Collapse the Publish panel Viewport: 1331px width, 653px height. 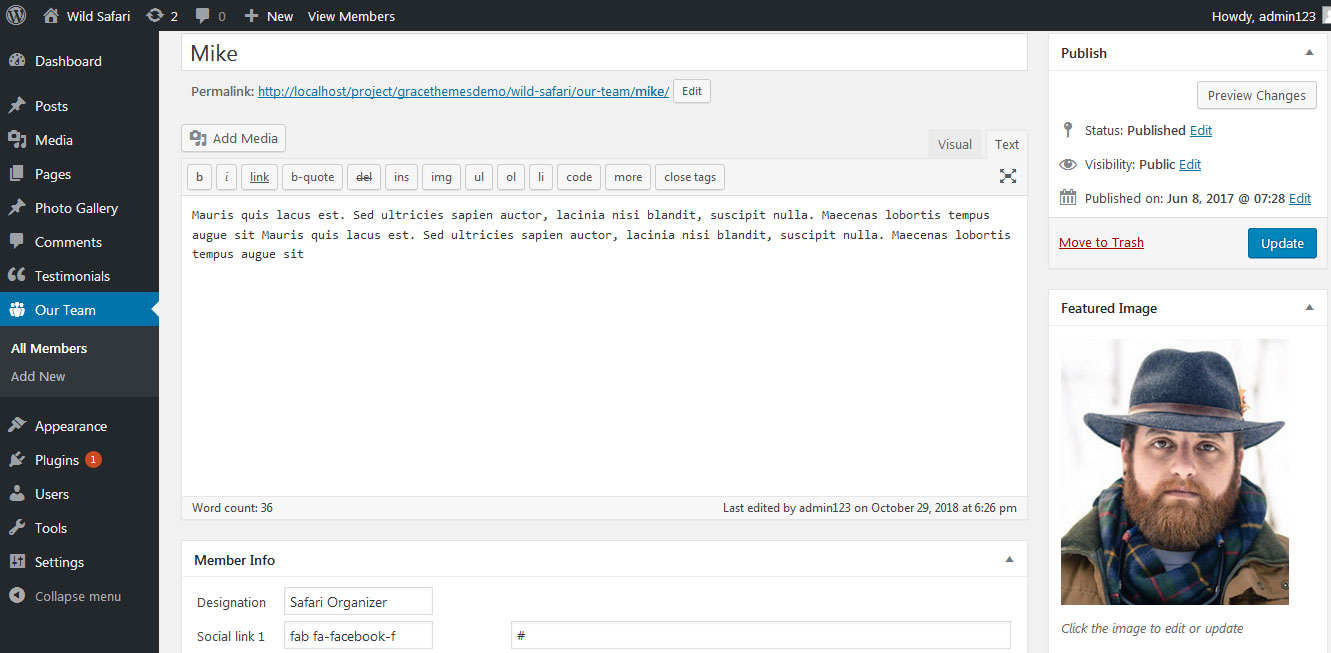tap(1310, 53)
